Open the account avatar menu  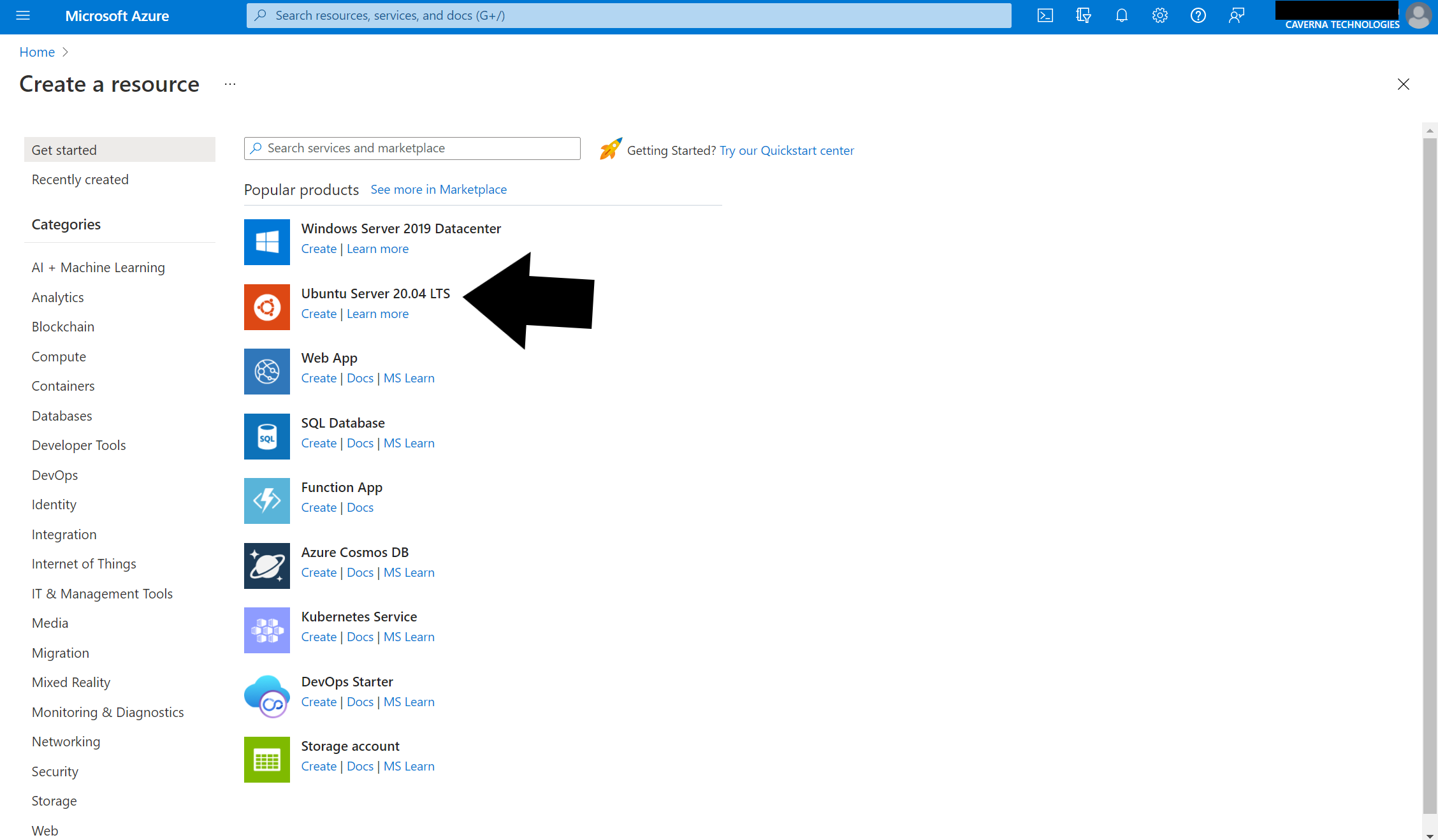coord(1418,15)
